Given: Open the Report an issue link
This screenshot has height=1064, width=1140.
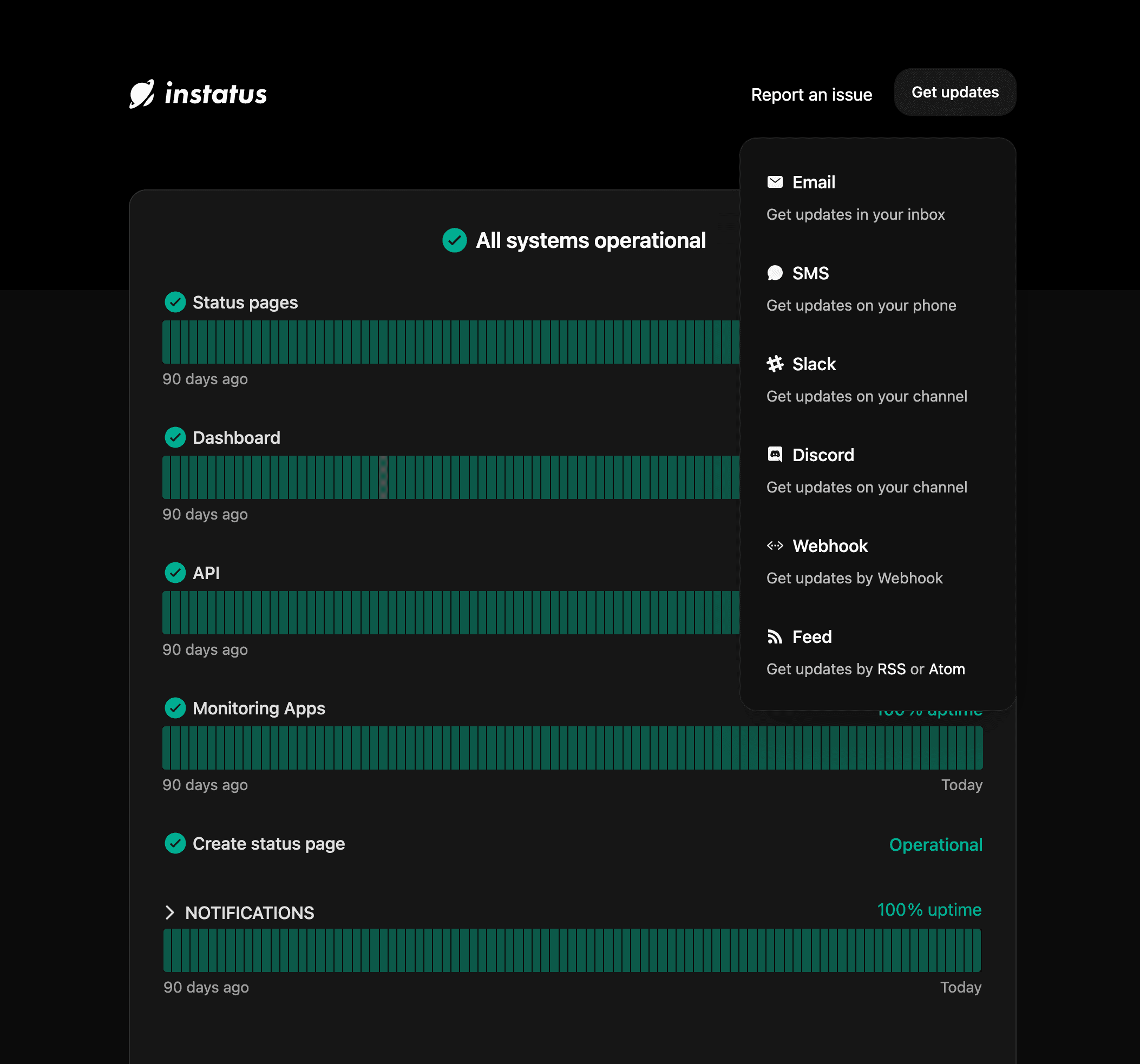Looking at the screenshot, I should pyautogui.click(x=811, y=95).
